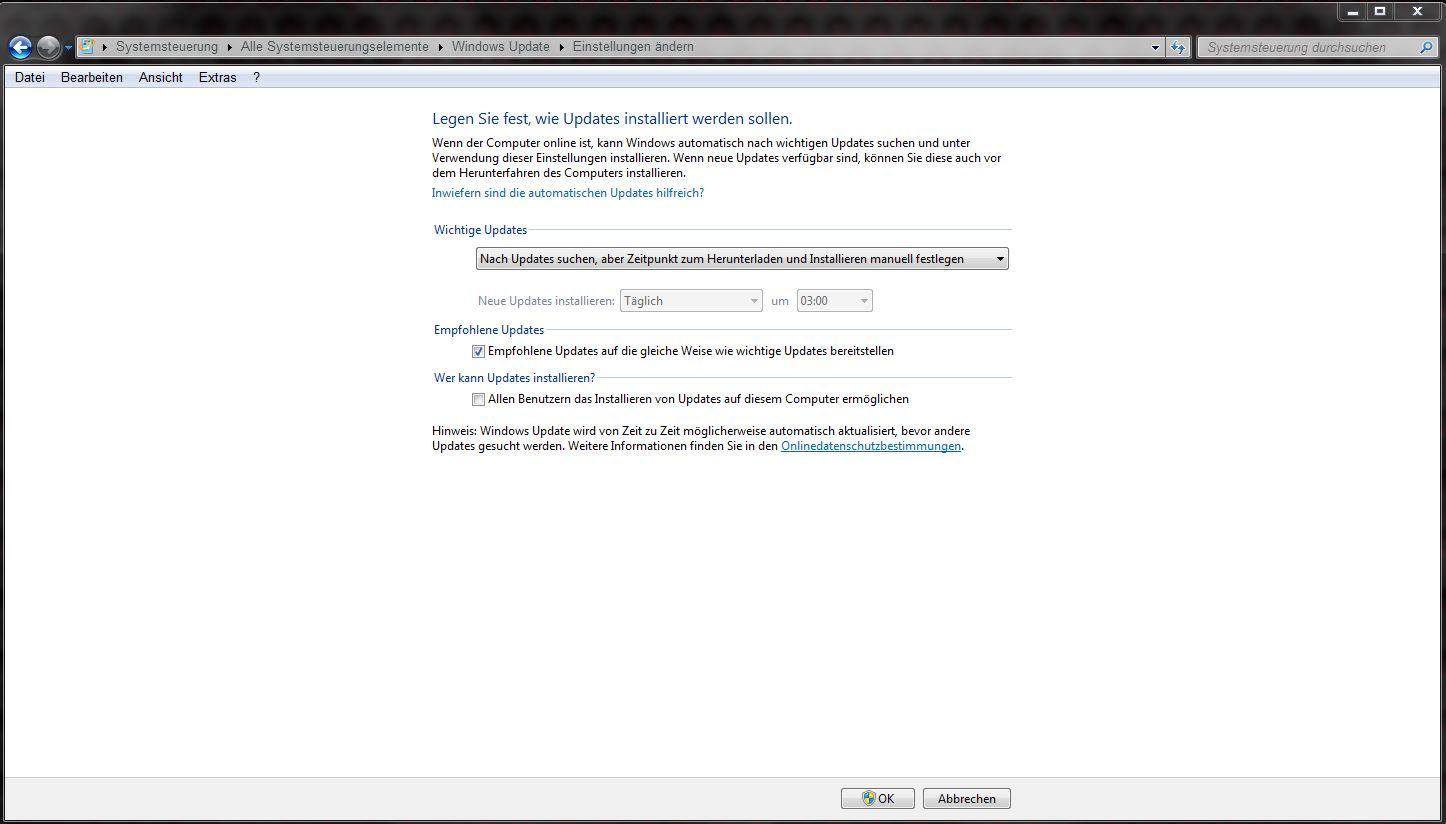This screenshot has height=824, width=1446.
Task: Open the Ansicht menu
Action: (161, 77)
